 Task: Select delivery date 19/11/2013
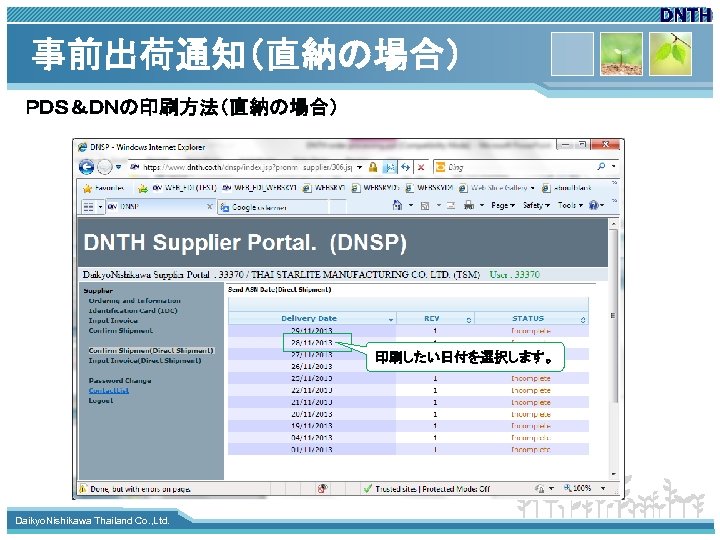pos(311,426)
